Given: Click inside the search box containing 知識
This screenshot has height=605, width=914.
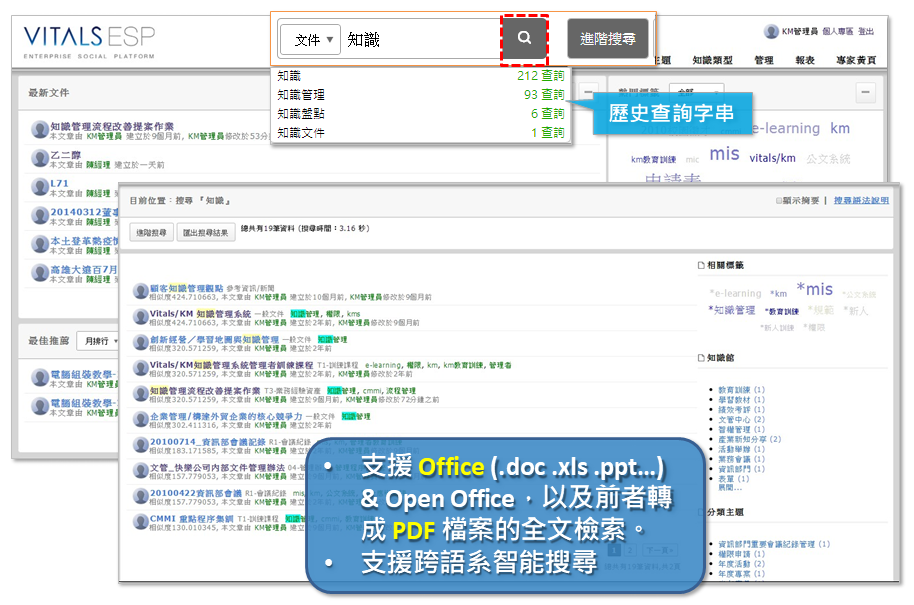Looking at the screenshot, I should click(420, 40).
